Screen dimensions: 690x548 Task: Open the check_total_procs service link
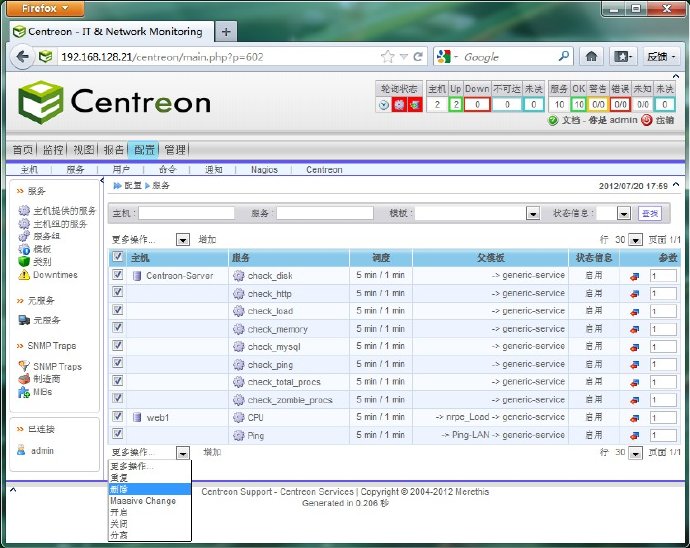coord(284,382)
